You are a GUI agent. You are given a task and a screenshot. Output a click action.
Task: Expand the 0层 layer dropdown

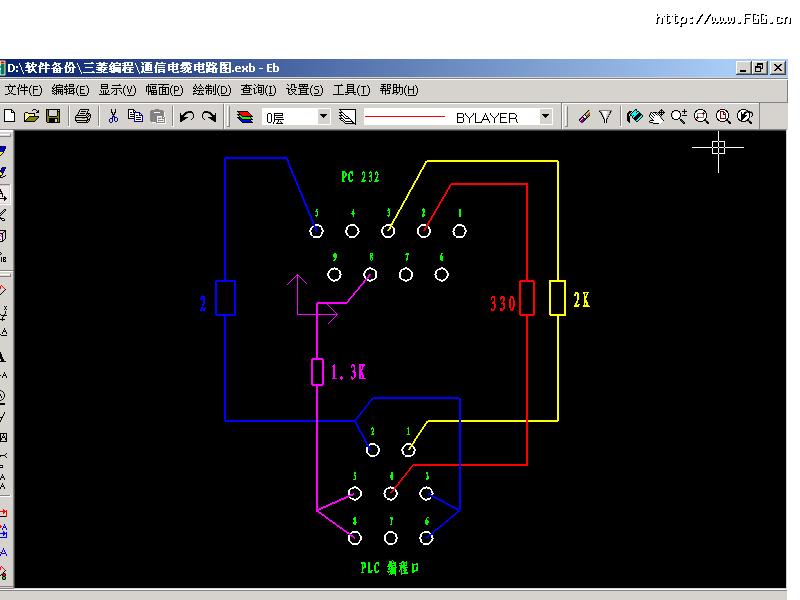click(323, 116)
